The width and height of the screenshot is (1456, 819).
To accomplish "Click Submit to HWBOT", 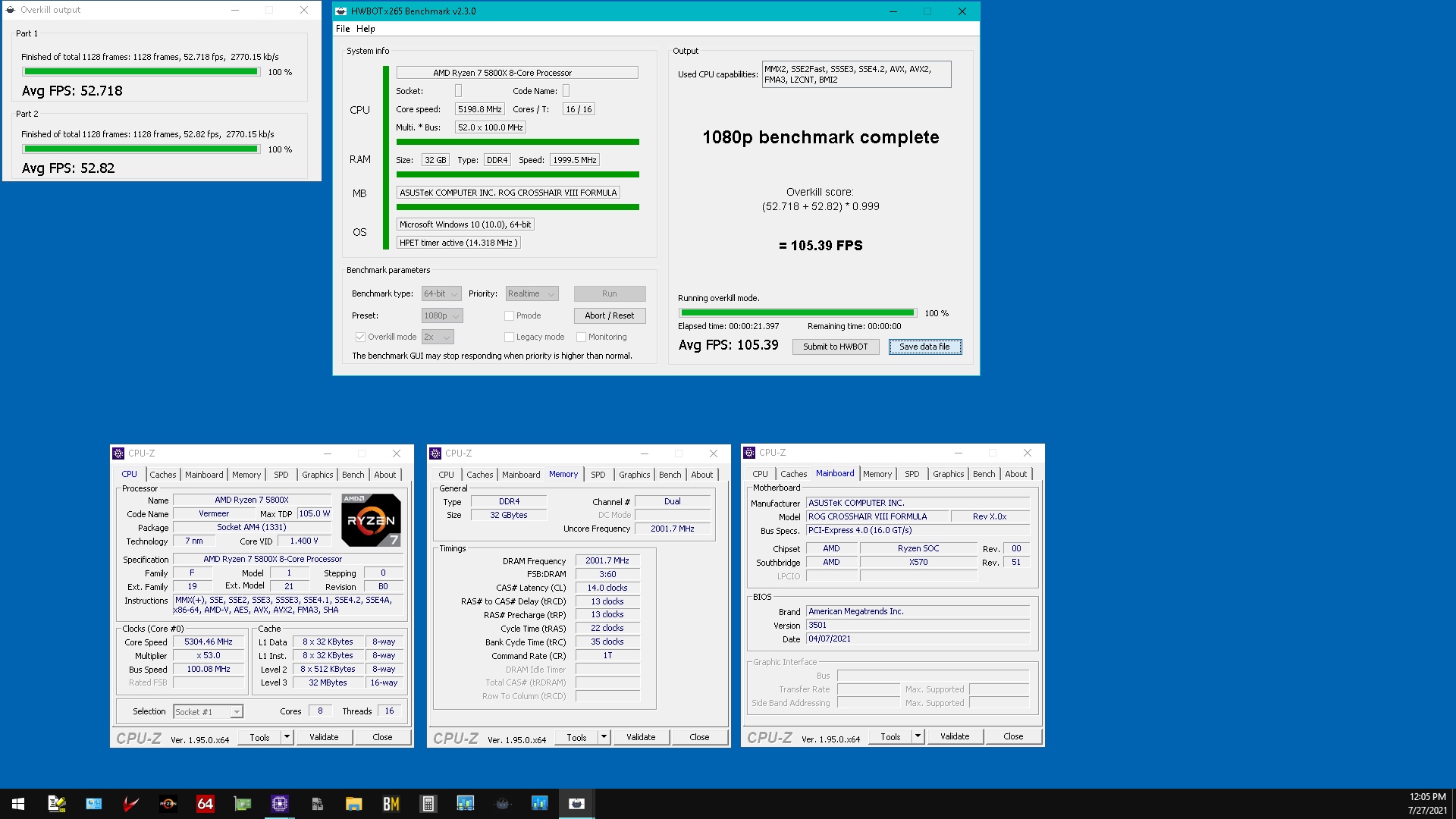I will (836, 347).
